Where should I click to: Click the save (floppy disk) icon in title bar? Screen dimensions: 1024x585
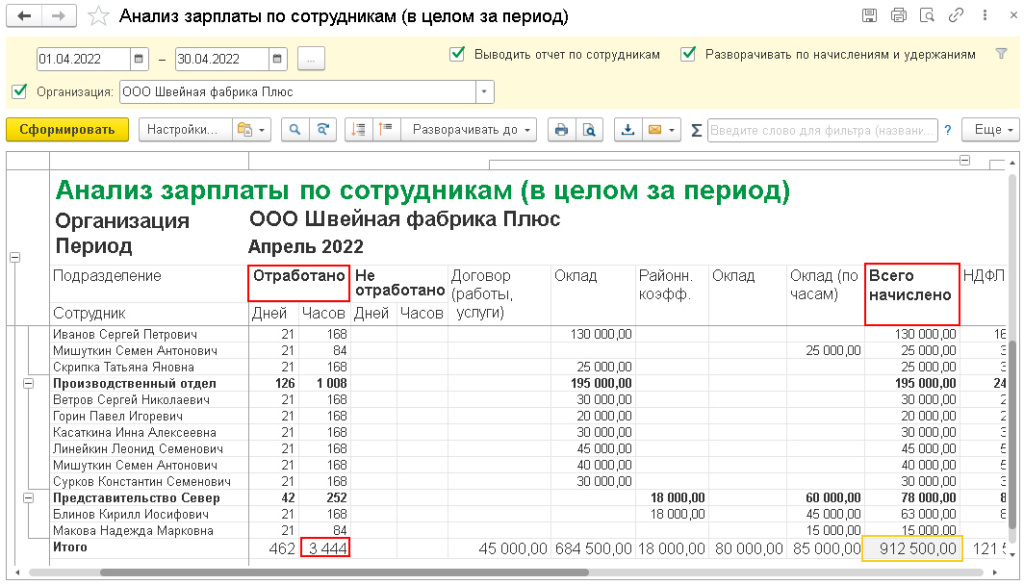[869, 16]
